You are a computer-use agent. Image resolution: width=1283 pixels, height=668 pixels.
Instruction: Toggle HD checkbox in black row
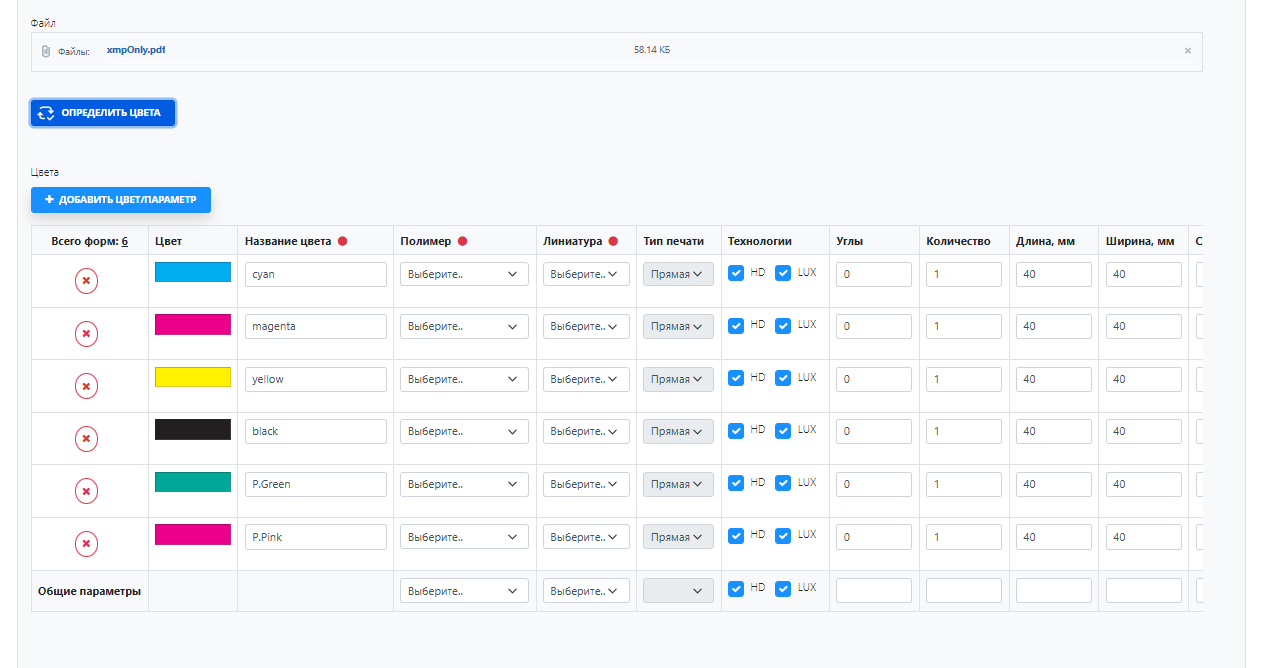[x=736, y=431]
